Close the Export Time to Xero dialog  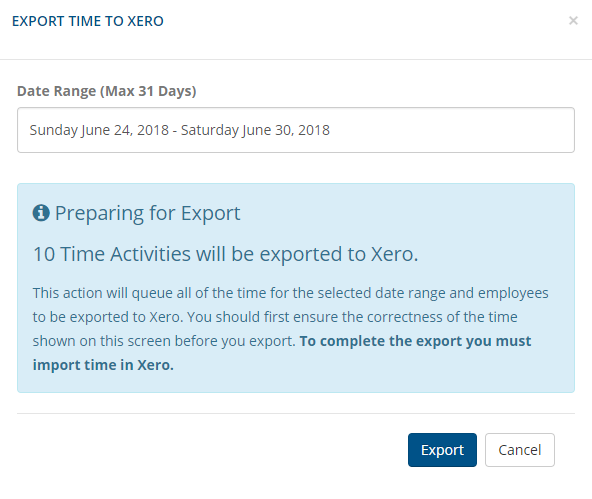click(573, 21)
